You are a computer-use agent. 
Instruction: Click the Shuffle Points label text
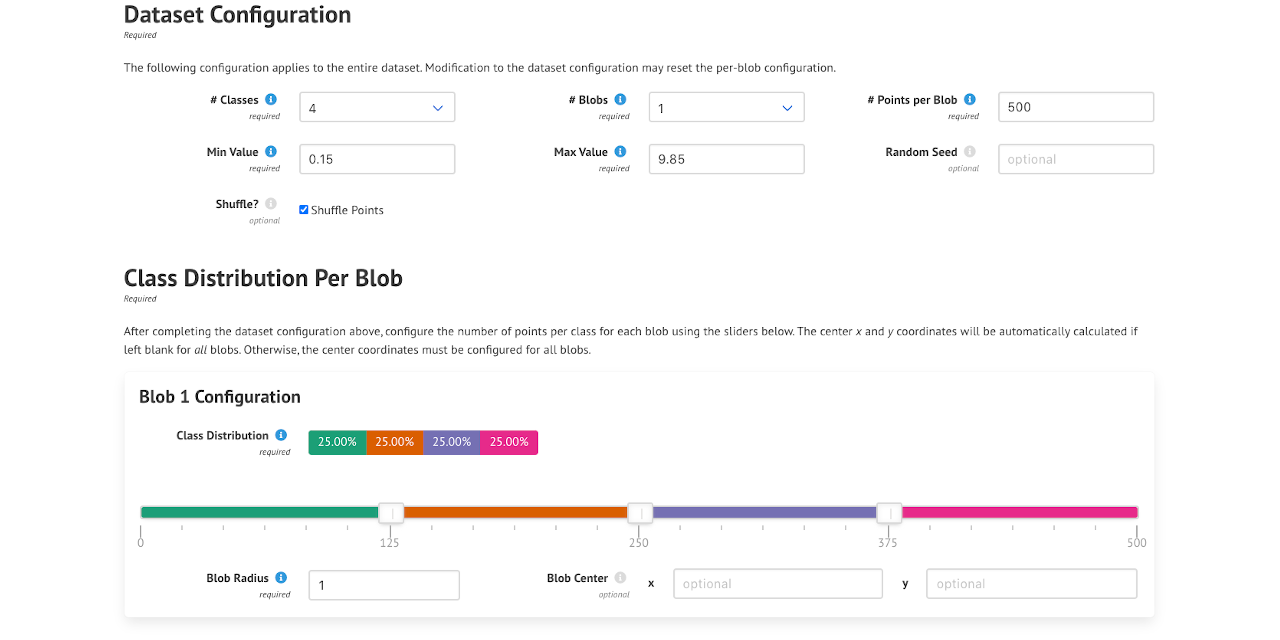(347, 210)
